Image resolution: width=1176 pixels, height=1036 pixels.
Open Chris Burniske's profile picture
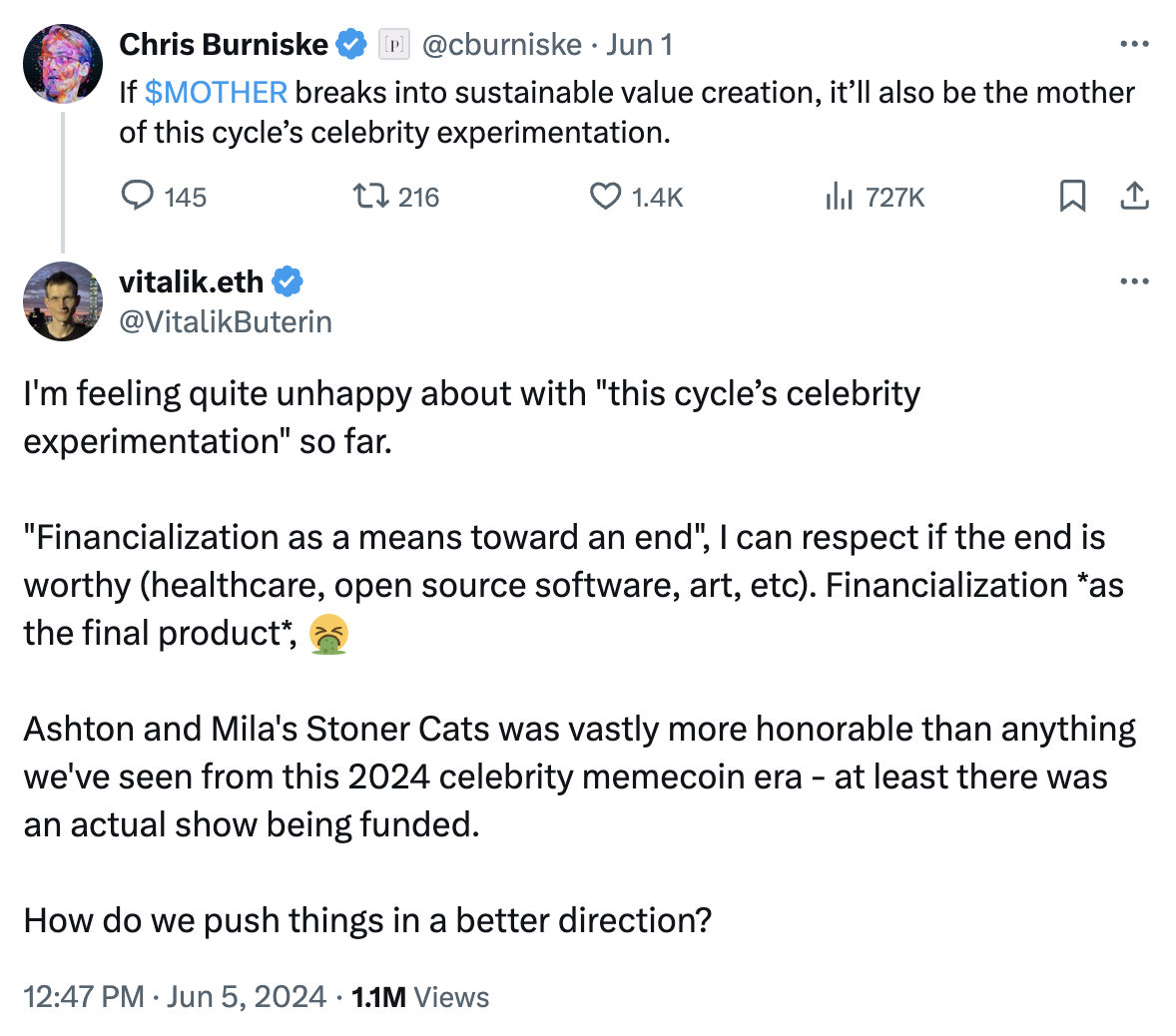pyautogui.click(x=62, y=62)
